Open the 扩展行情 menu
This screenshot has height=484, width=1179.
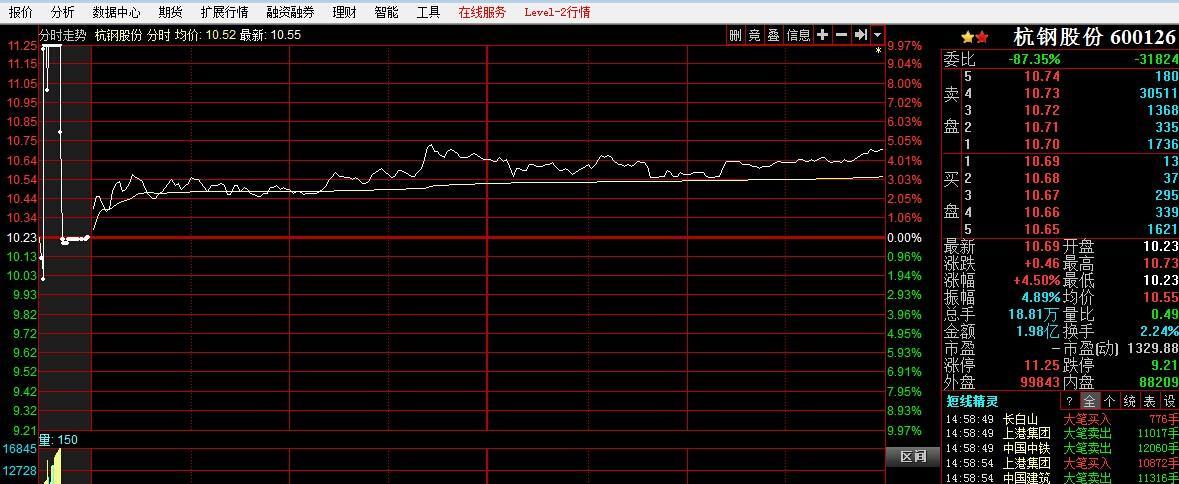click(x=224, y=12)
